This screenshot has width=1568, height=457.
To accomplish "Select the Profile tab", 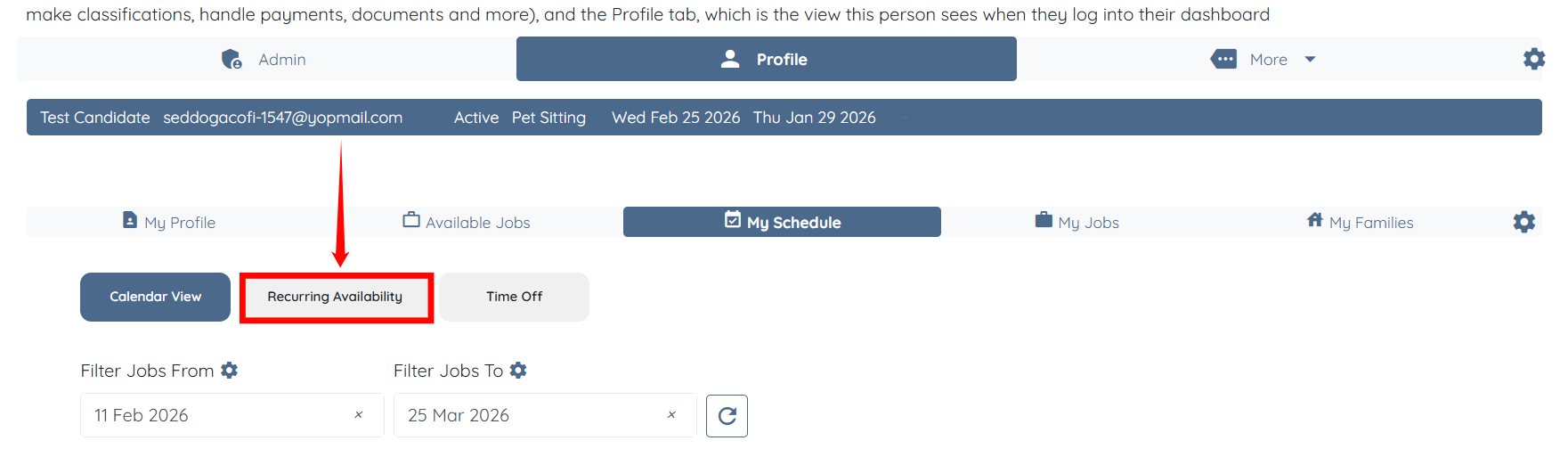I will click(x=766, y=60).
